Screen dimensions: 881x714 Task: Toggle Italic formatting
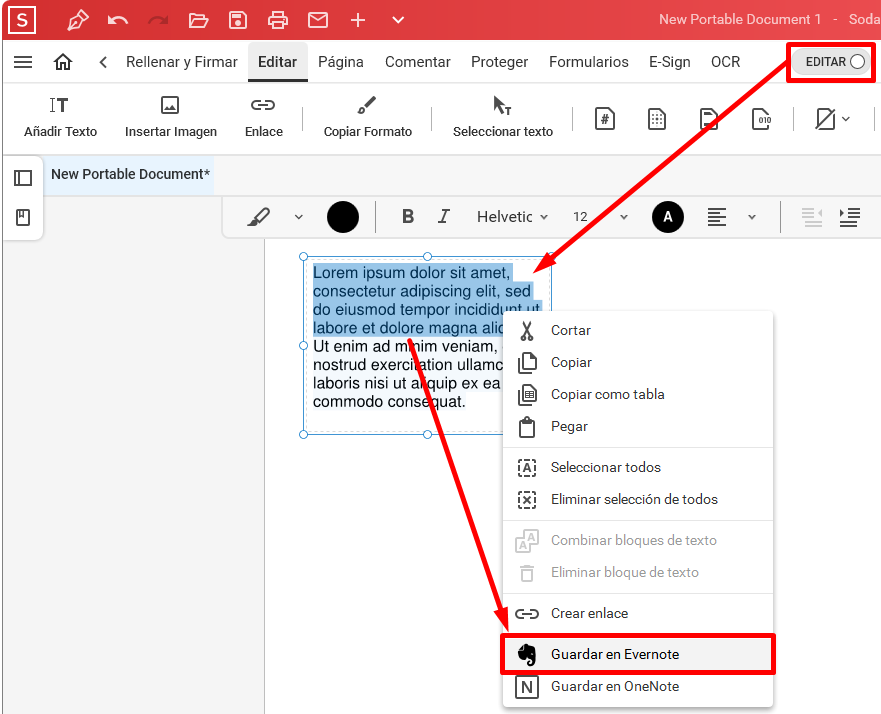(x=444, y=216)
